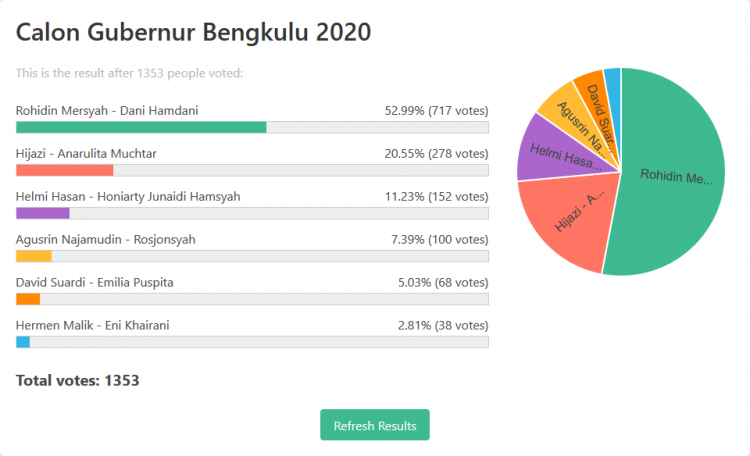Click the yellow Agusrin Najamudin bar fill
The image size is (750, 456).
34,256
